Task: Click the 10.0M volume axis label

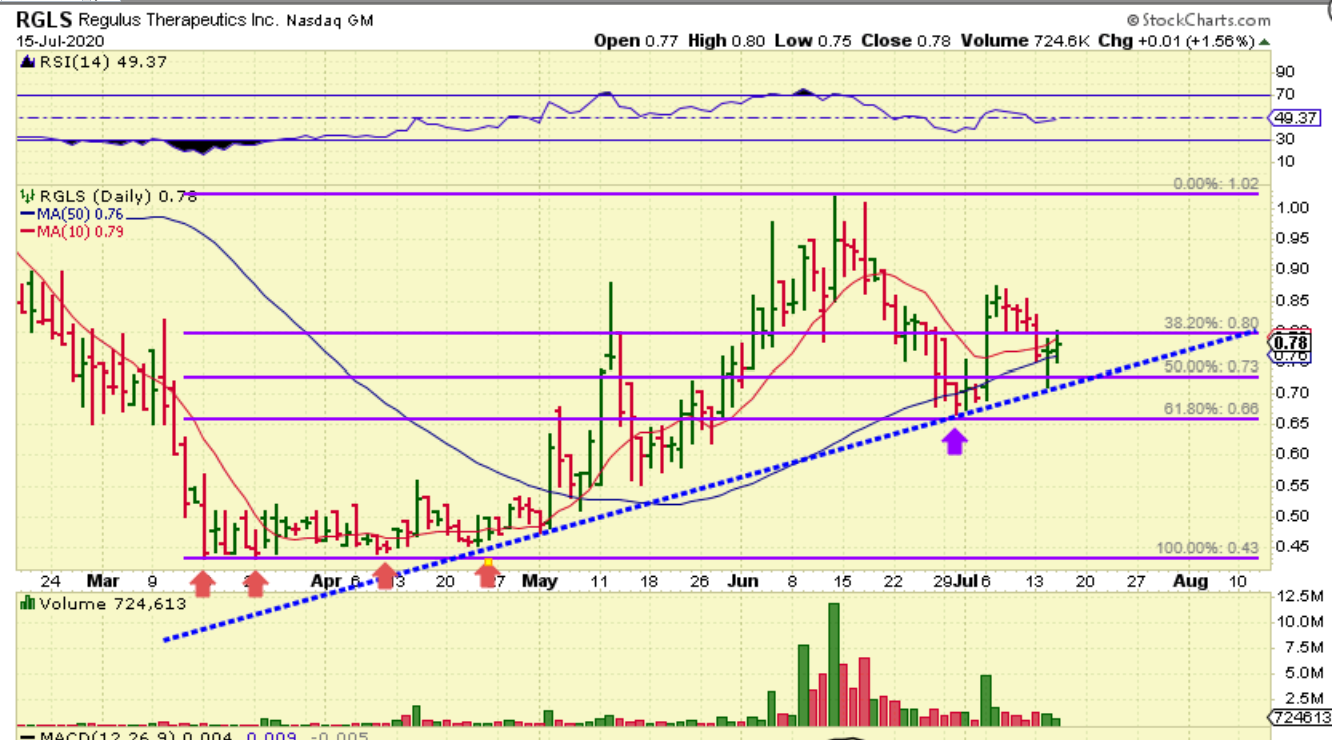Action: click(x=1299, y=621)
